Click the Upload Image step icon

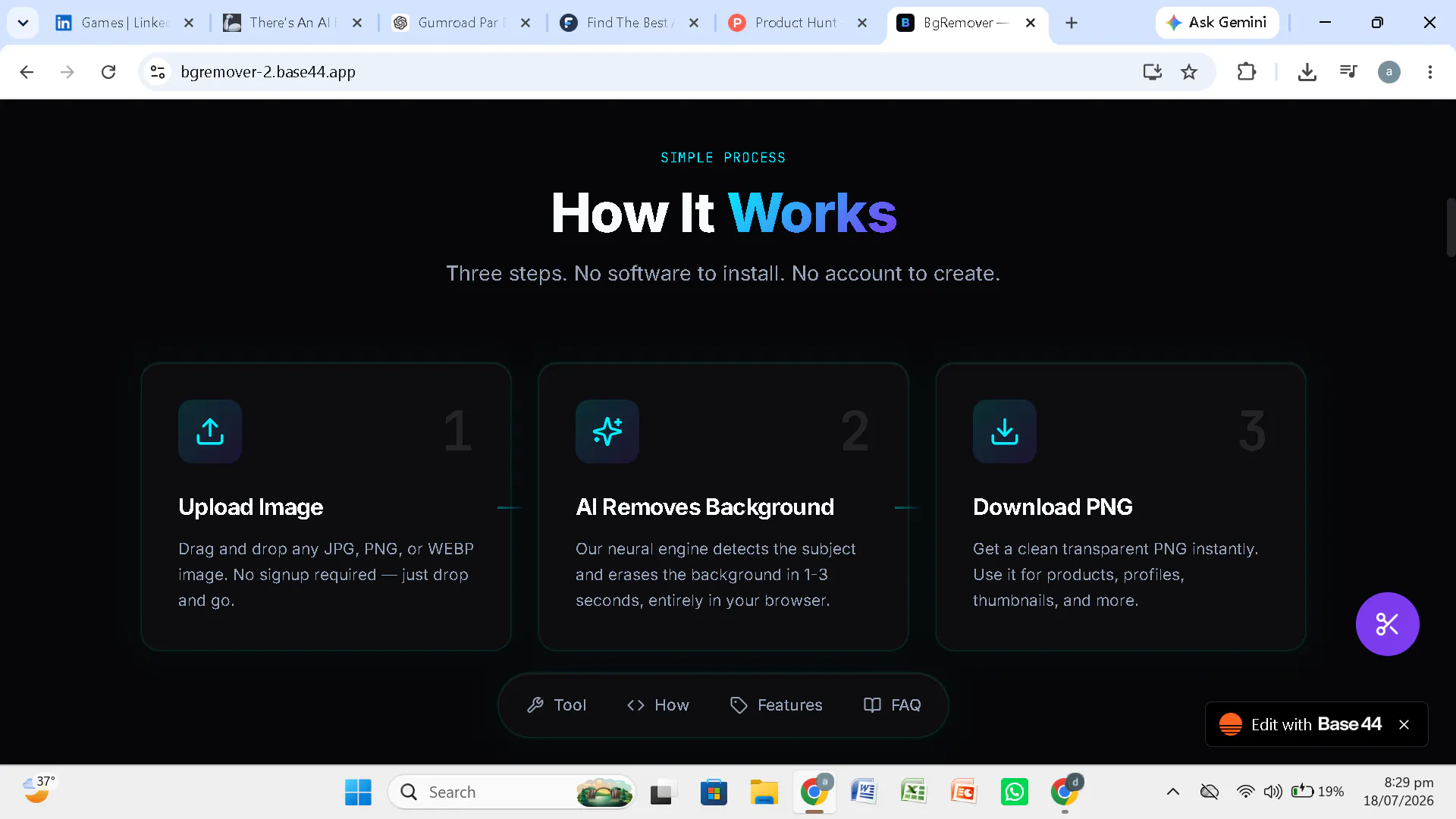point(210,431)
